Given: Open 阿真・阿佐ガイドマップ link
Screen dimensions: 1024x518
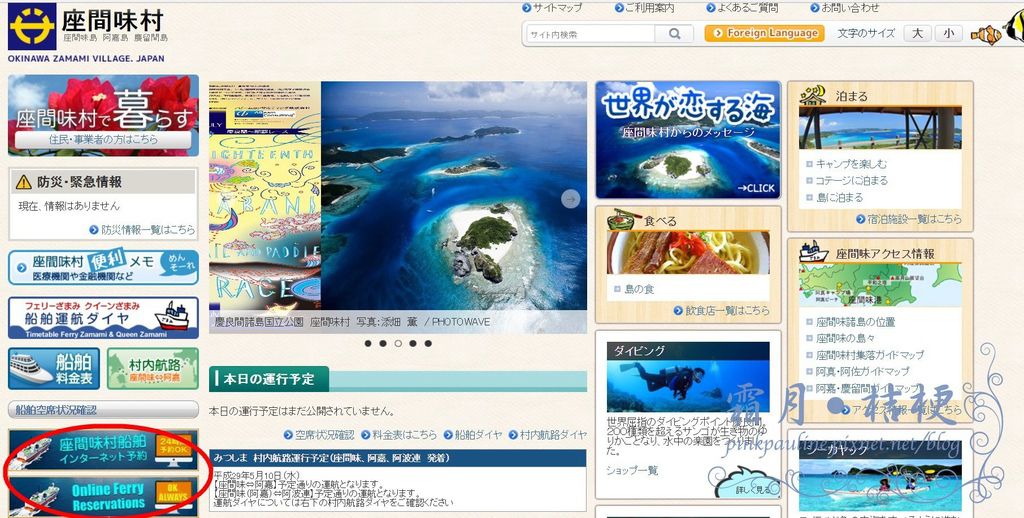Looking at the screenshot, I should tap(862, 371).
